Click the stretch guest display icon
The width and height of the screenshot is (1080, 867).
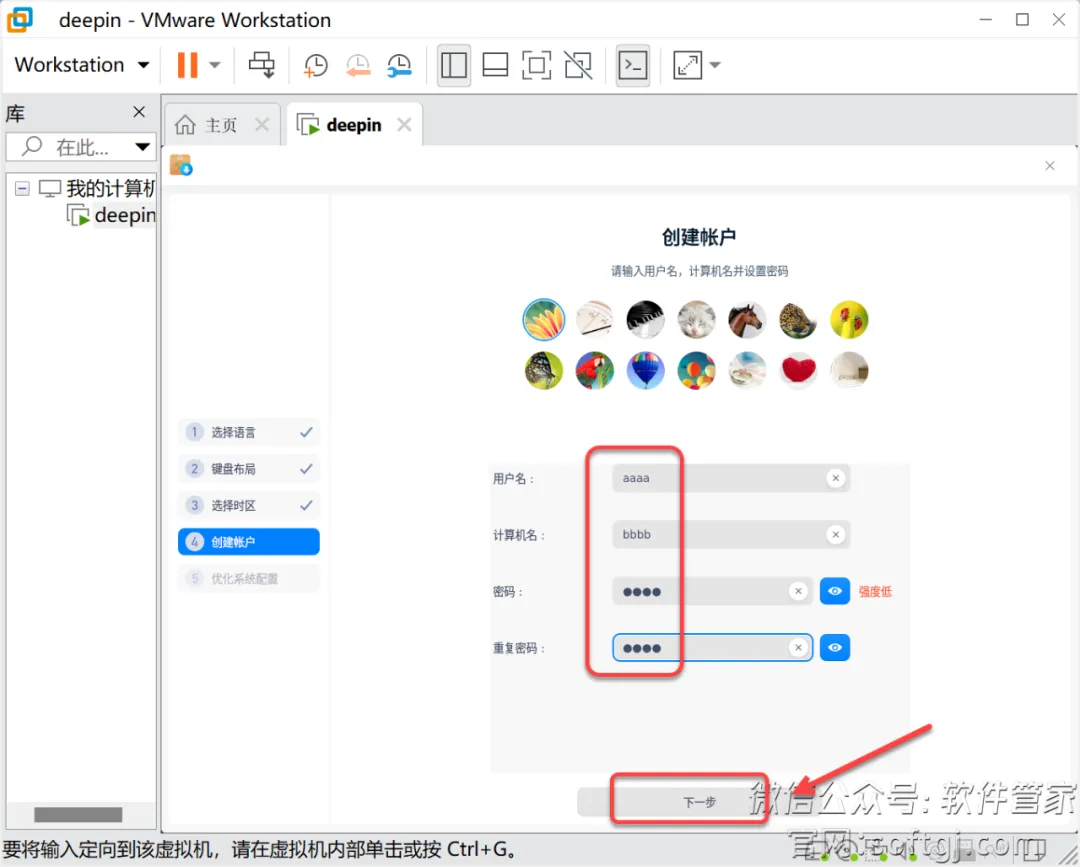point(687,65)
